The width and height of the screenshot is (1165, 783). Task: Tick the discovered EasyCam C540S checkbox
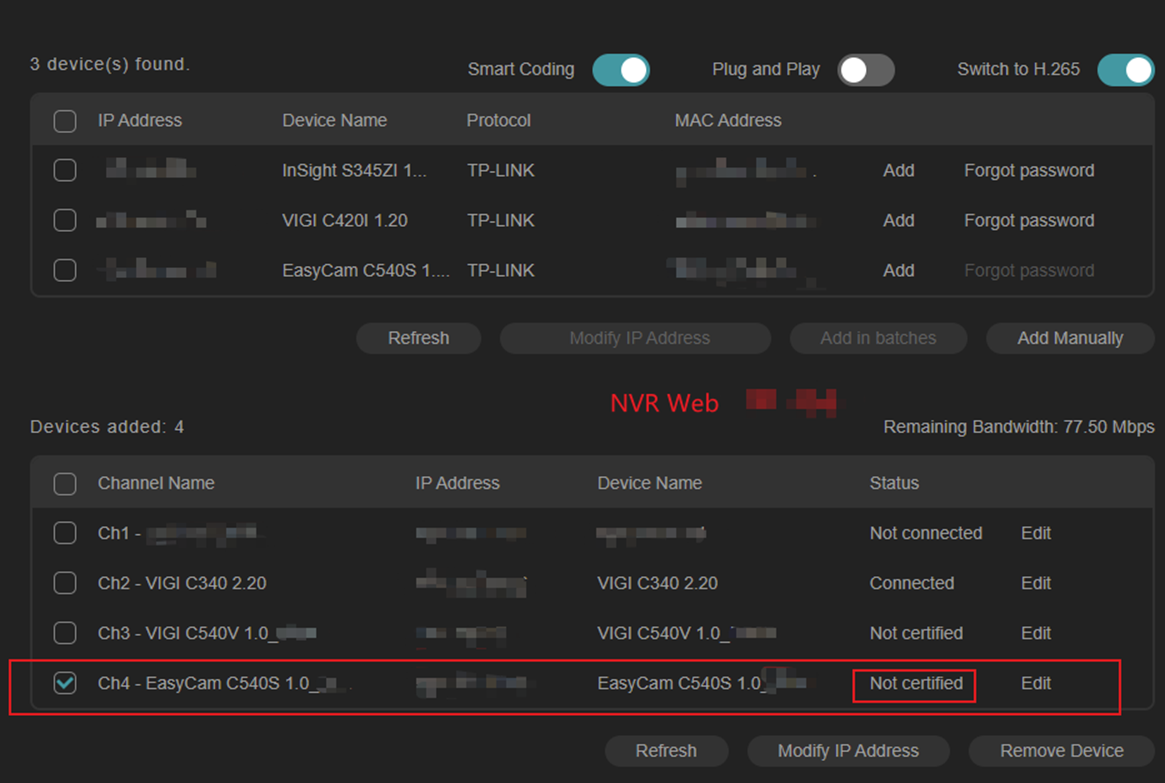[65, 271]
